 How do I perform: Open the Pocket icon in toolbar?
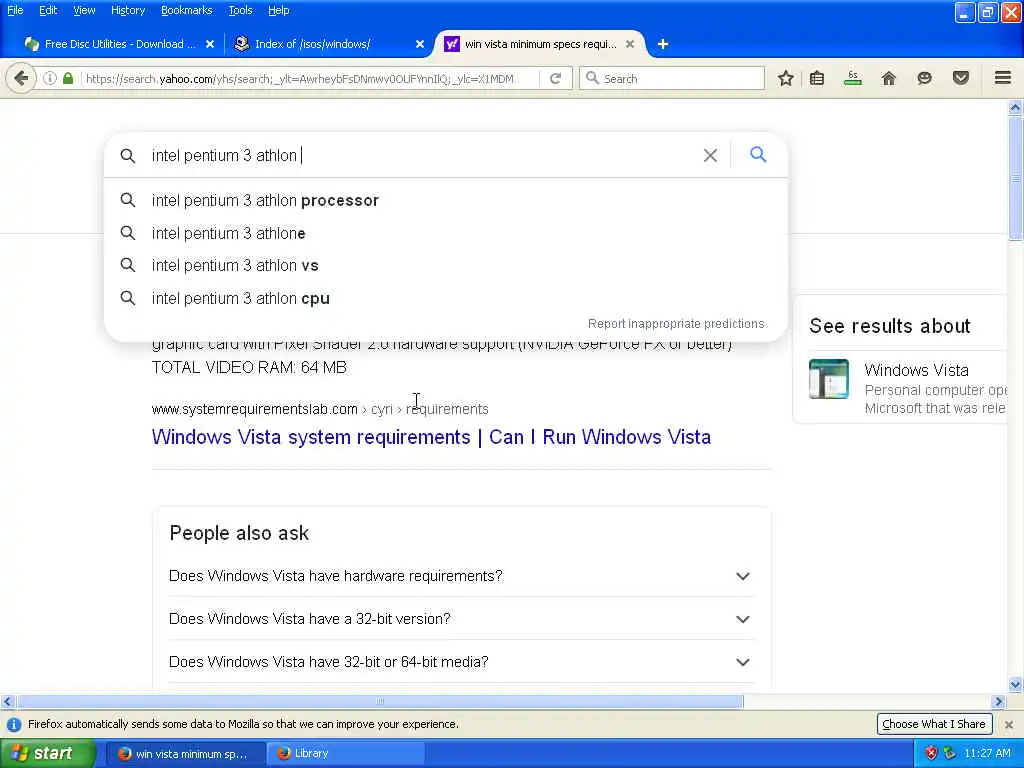(961, 79)
